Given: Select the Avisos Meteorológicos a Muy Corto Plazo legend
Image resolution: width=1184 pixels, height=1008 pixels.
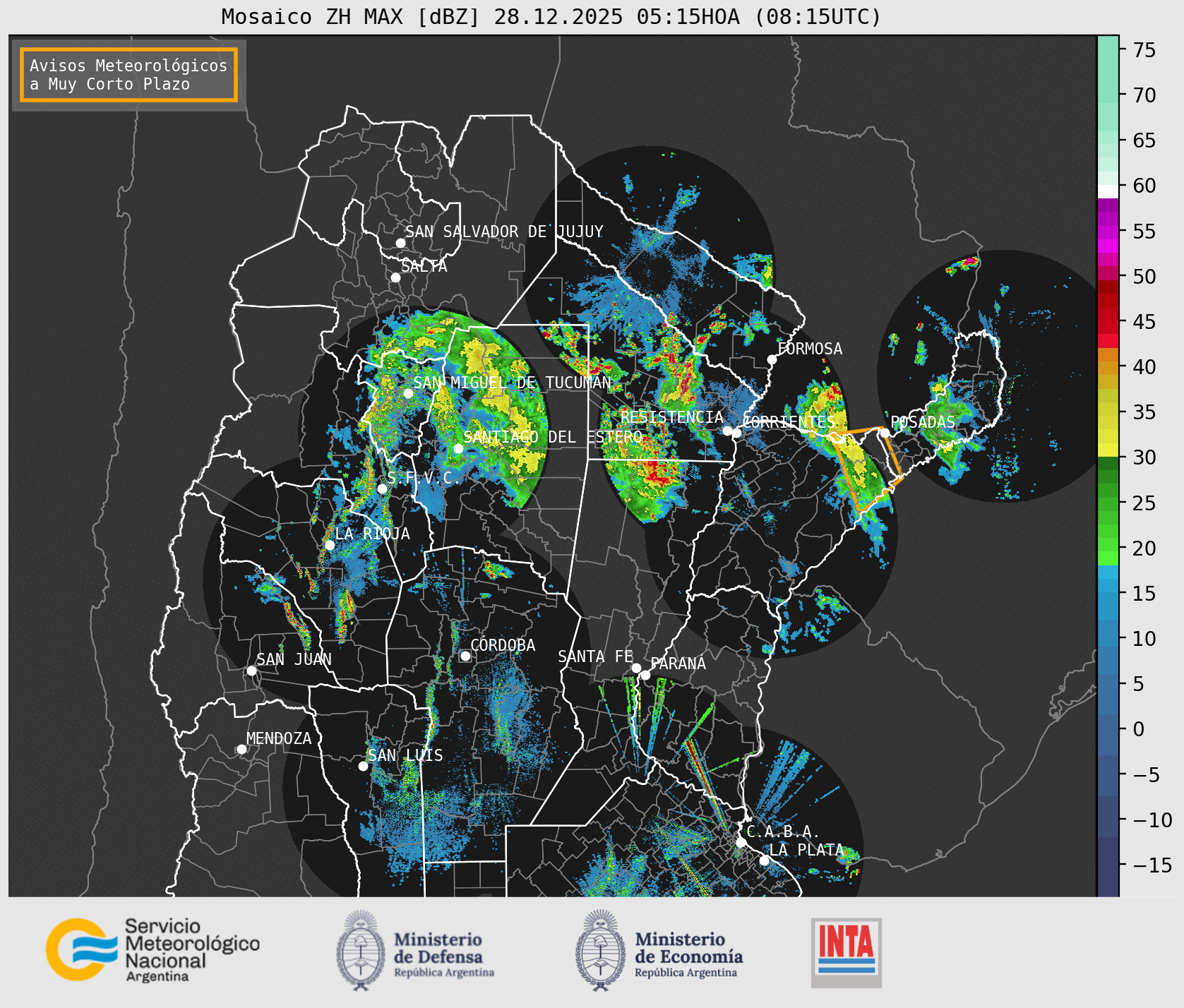Looking at the screenshot, I should [128, 75].
